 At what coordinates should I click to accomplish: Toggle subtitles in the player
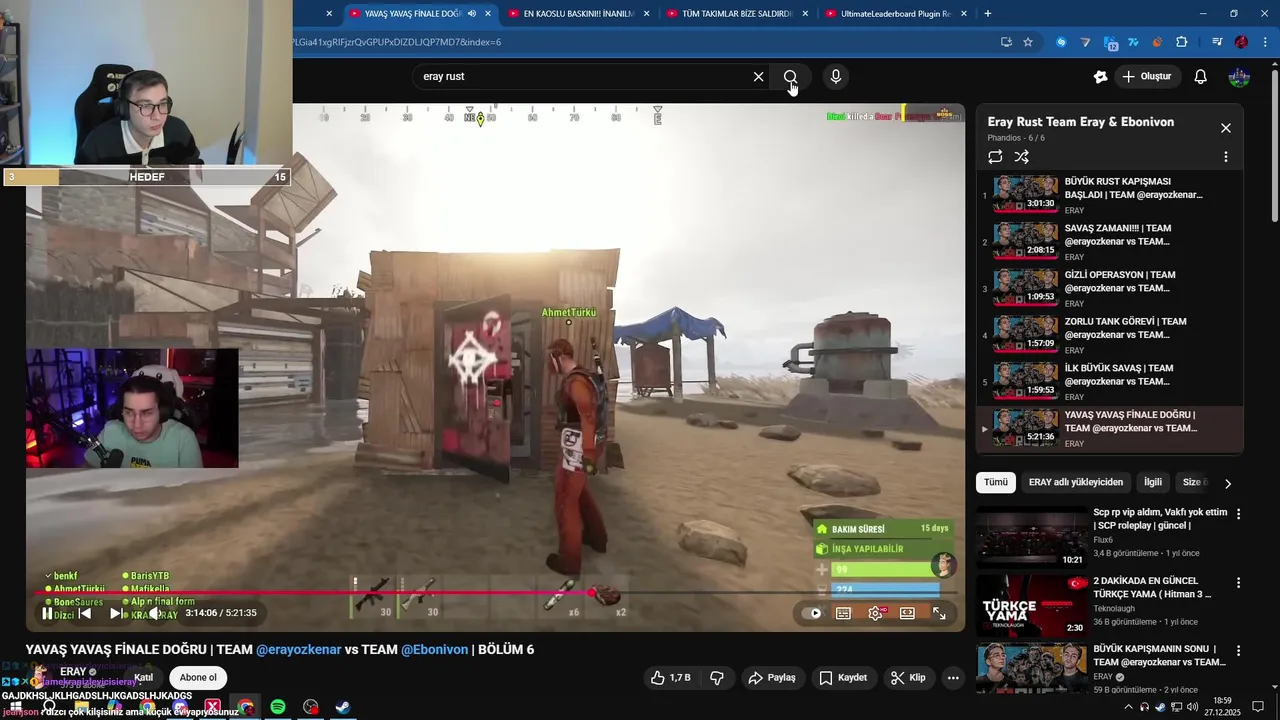(x=843, y=614)
